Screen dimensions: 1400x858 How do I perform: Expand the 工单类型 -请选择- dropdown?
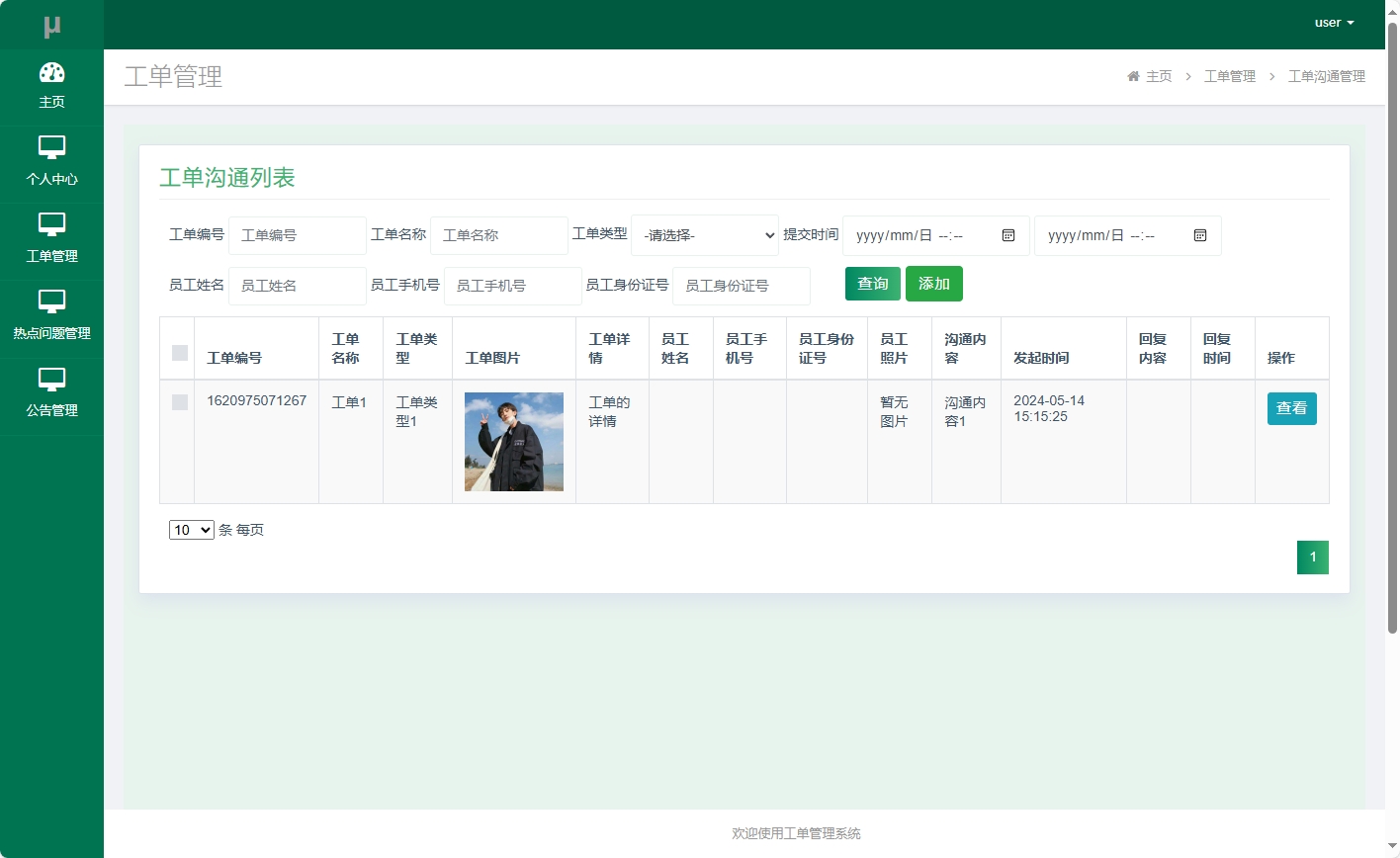[704, 235]
